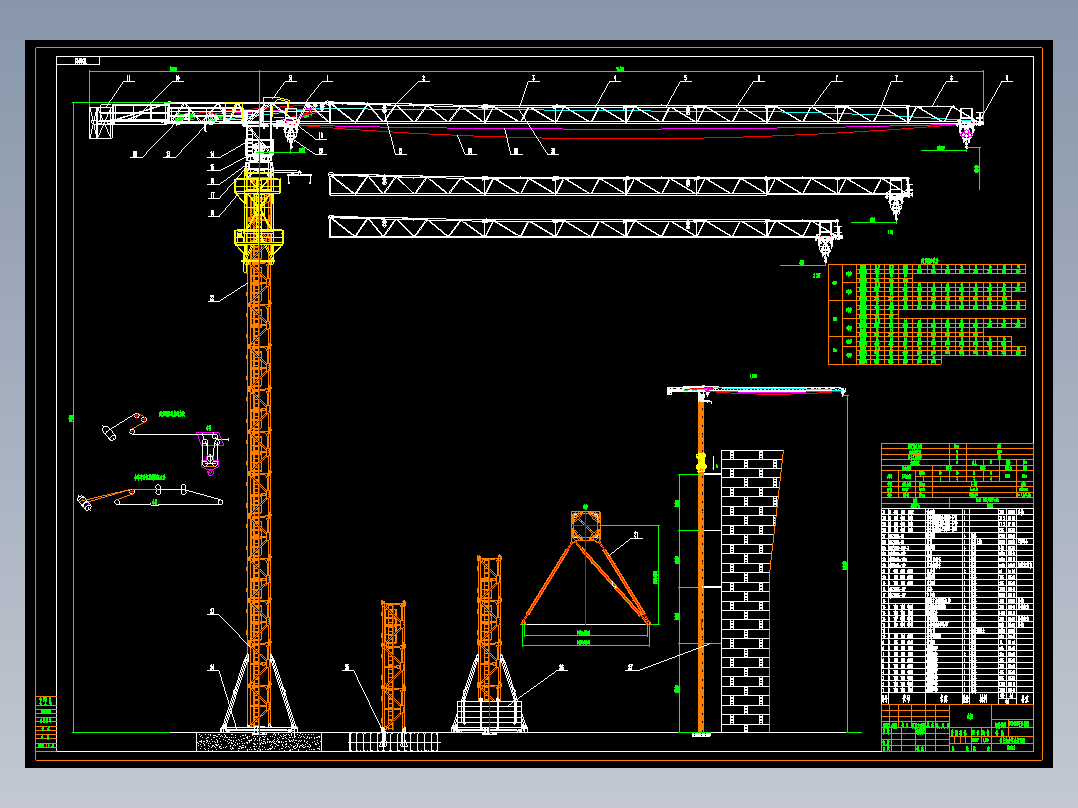Click the revision table at bottom-left margin
Image resolution: width=1078 pixels, height=808 pixels.
(45, 722)
